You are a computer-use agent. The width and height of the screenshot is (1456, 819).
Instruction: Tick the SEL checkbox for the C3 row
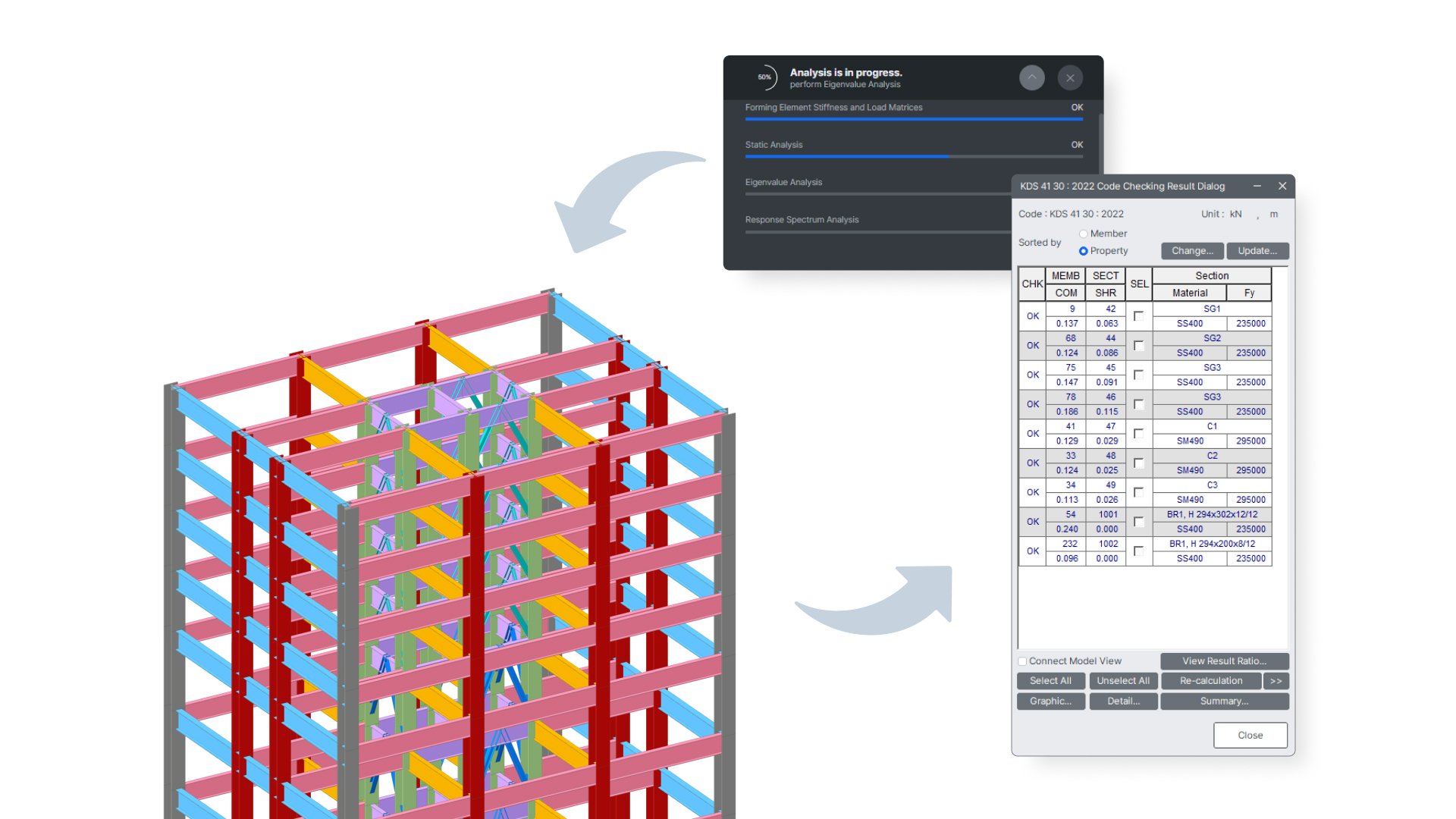coord(1138,492)
